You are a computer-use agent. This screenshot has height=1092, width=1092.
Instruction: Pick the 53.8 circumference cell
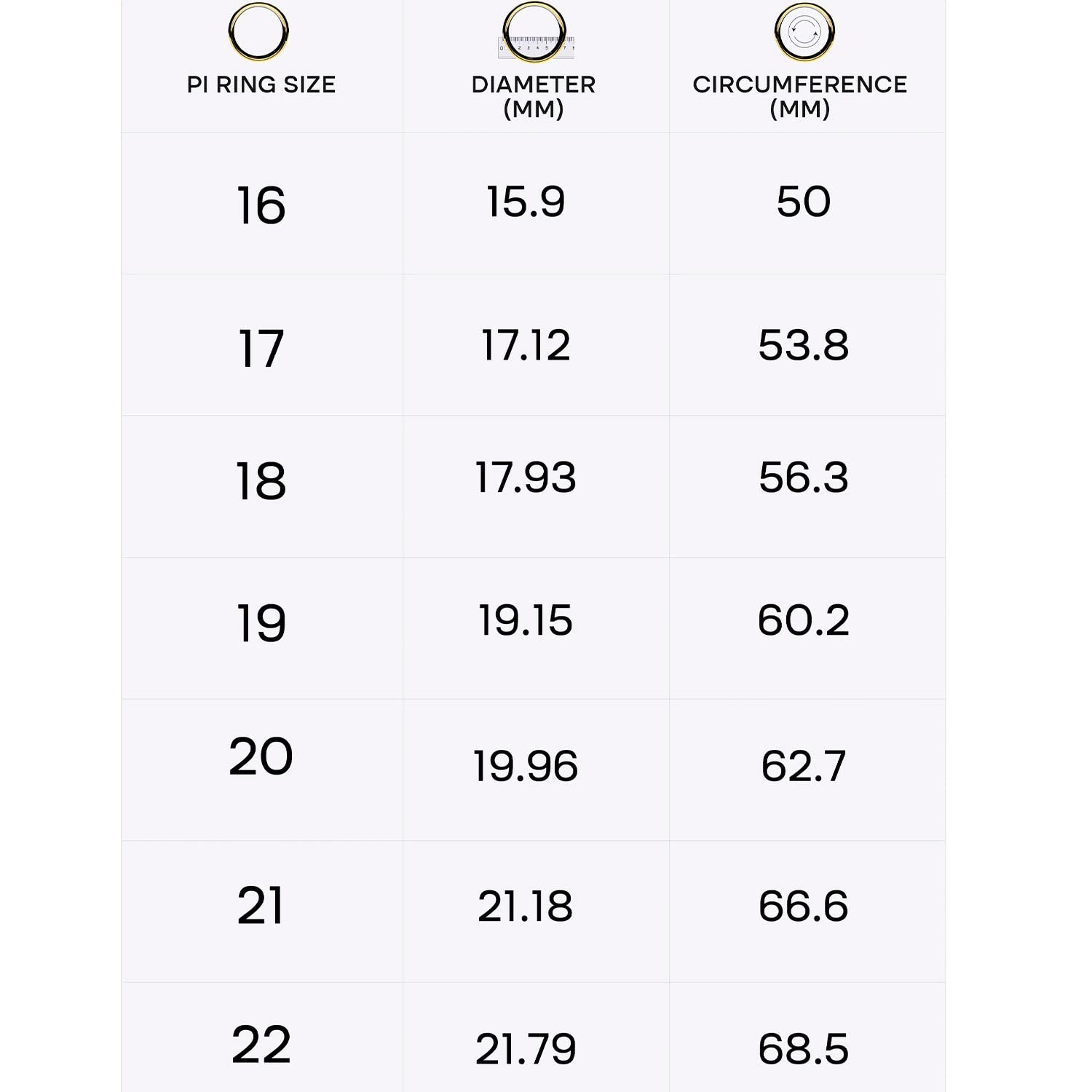point(803,345)
